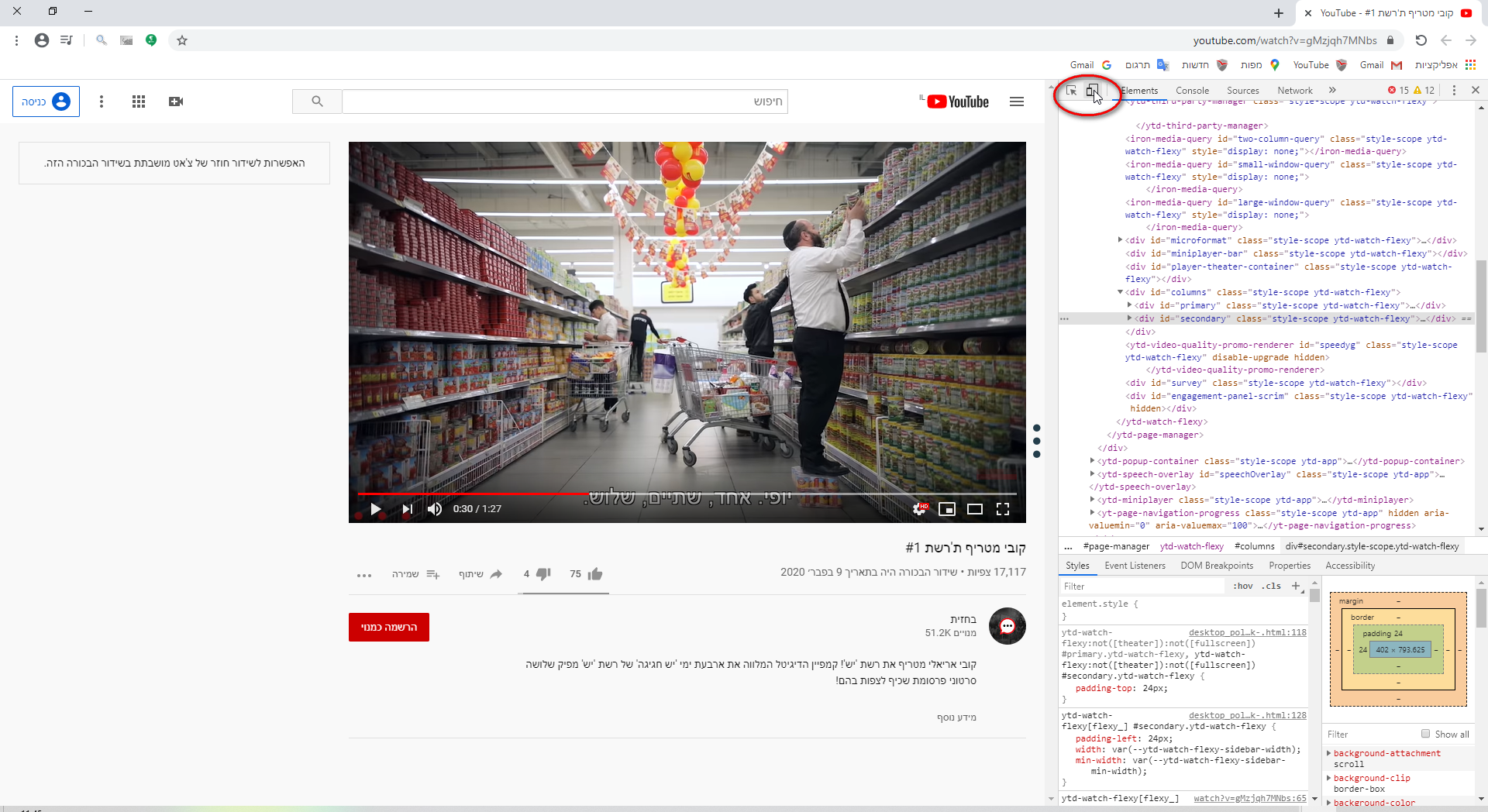1488x812 pixels.
Task: Click the create video camera icon
Action: coord(176,101)
